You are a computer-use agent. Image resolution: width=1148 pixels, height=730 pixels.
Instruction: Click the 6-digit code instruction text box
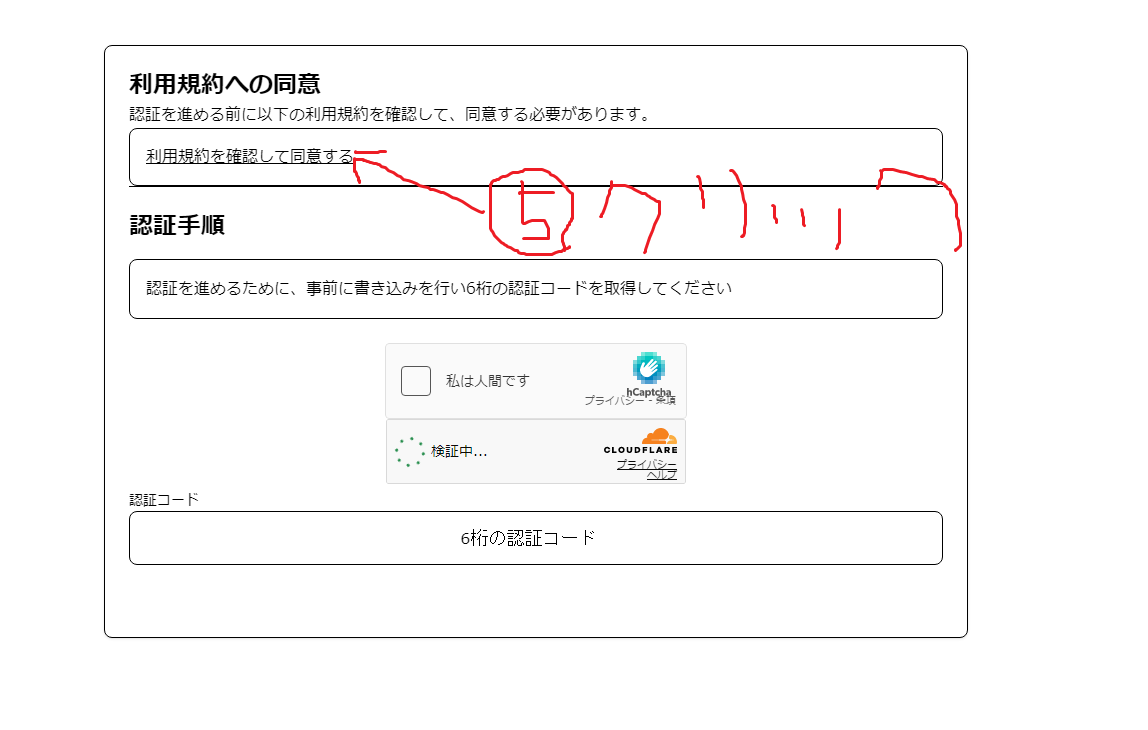(x=535, y=289)
